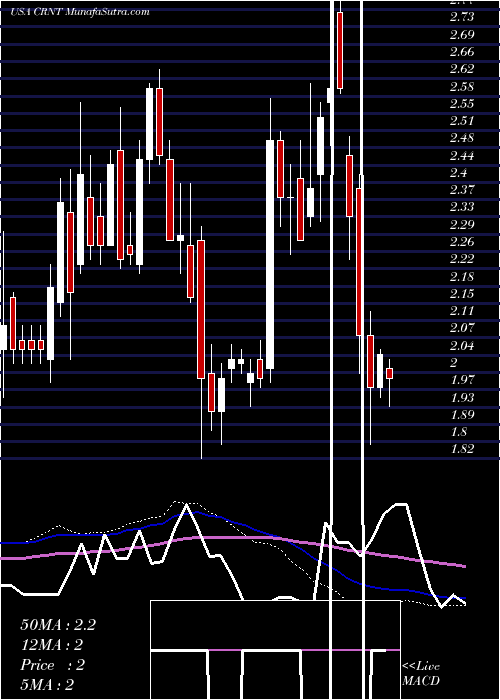
Task: Click the 1.97 price axis label
Action: tap(462, 380)
